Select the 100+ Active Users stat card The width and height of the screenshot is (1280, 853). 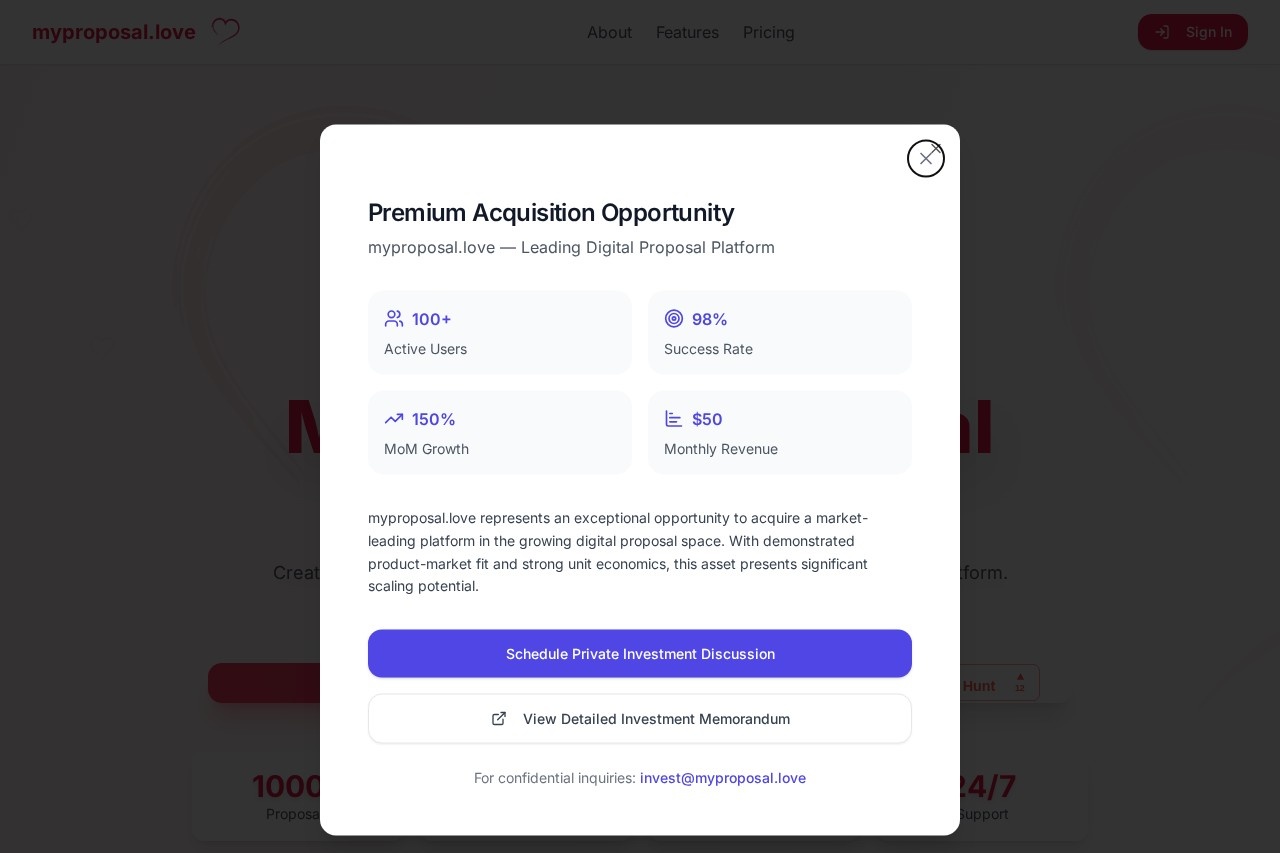coord(500,333)
